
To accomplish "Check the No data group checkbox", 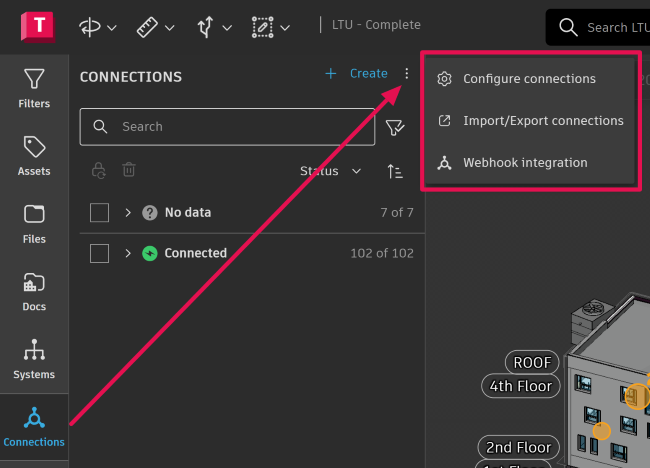I will click(99, 213).
